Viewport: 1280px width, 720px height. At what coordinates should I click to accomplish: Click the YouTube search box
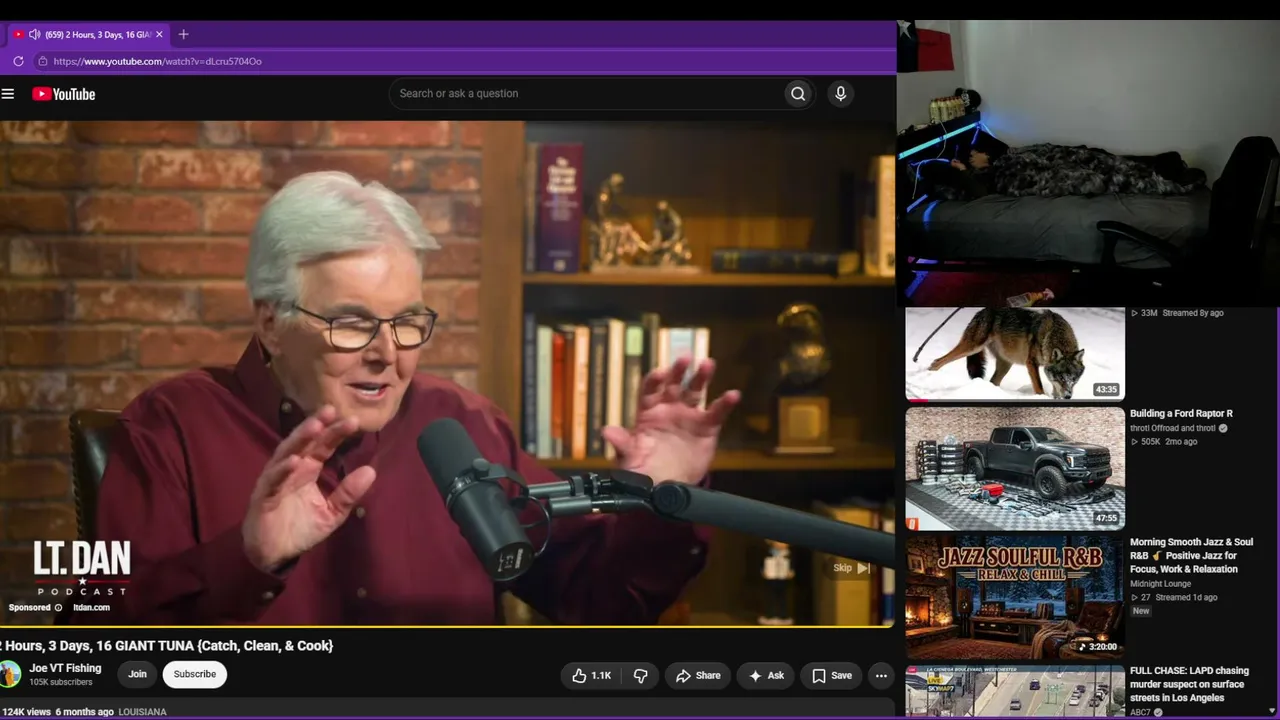coord(587,94)
